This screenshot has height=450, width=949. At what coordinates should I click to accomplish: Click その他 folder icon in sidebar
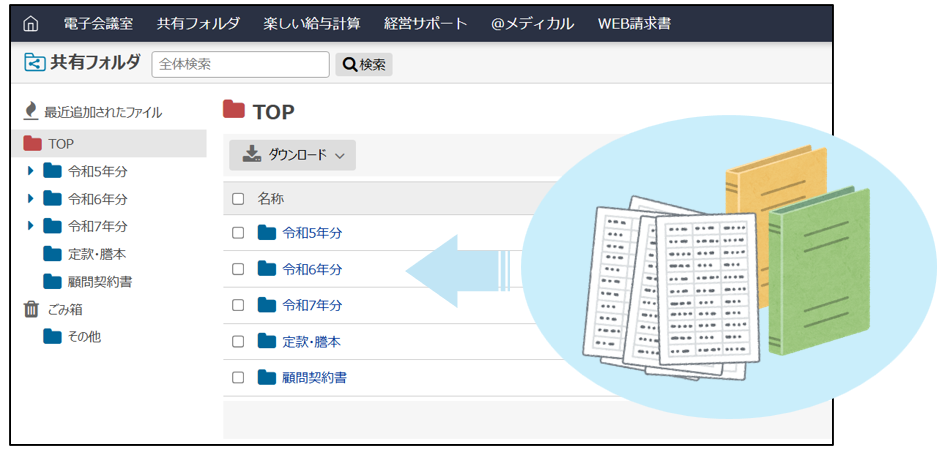coord(52,337)
